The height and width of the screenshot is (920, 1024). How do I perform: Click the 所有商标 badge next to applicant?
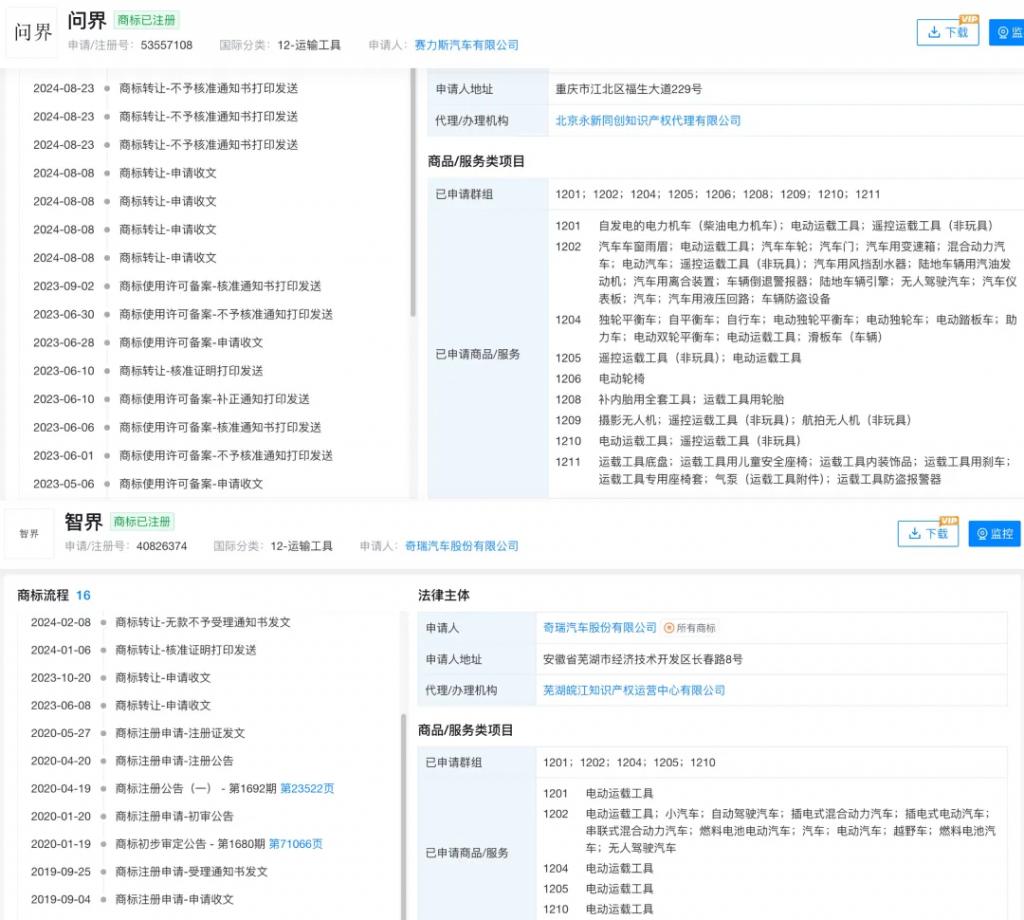click(690, 628)
